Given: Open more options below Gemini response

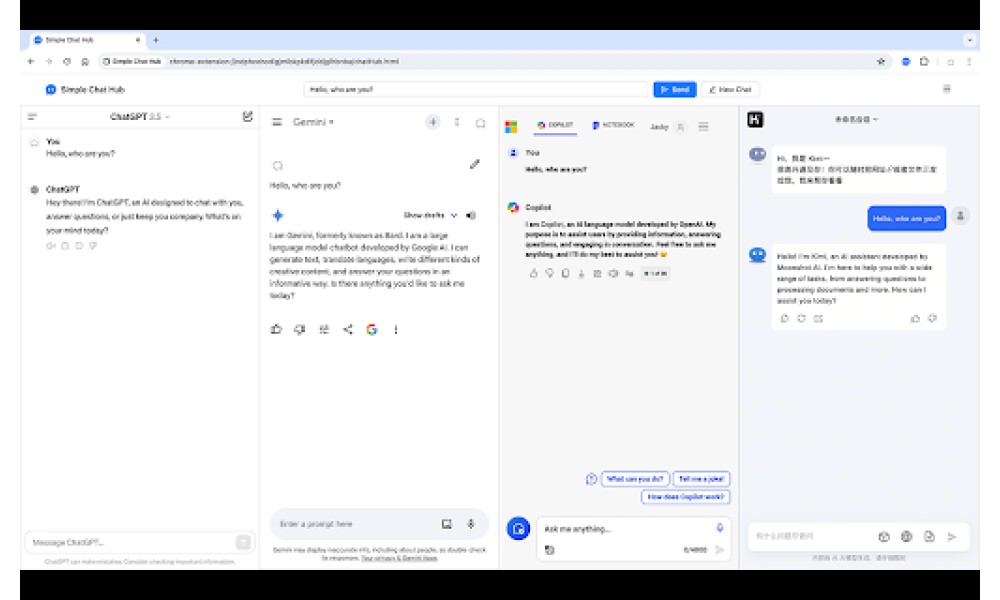Looking at the screenshot, I should [x=395, y=329].
